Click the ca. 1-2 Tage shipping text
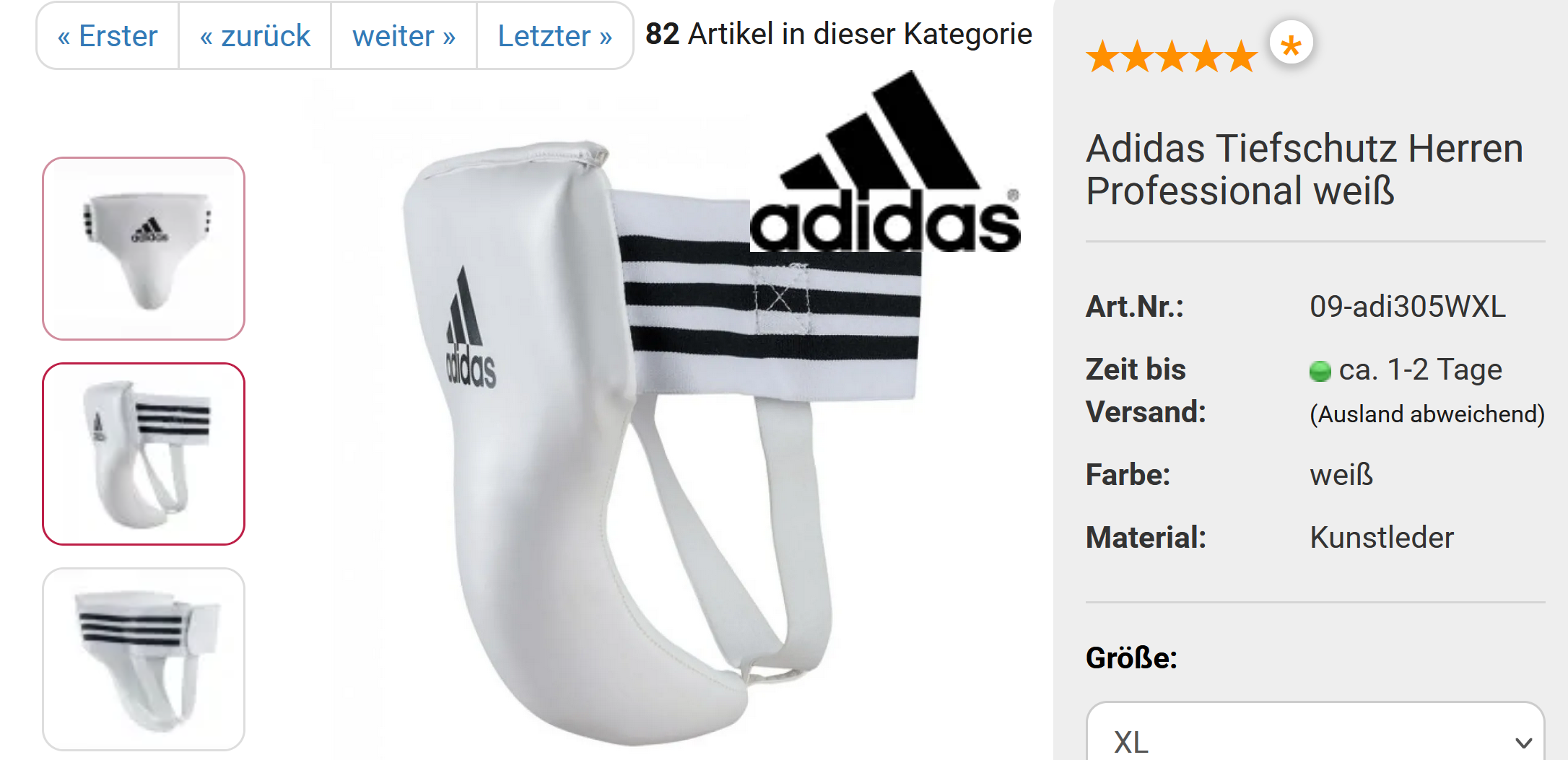 click(1420, 370)
